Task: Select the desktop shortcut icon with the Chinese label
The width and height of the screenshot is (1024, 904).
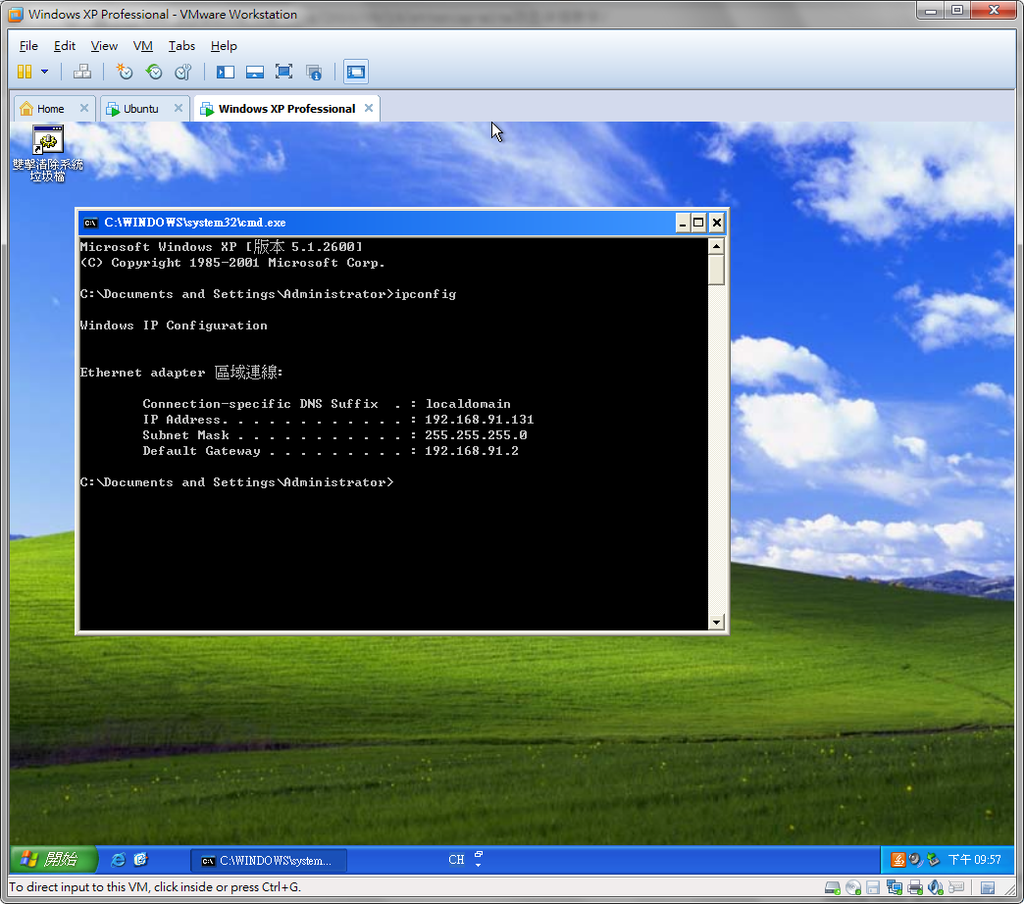Action: pos(48,153)
